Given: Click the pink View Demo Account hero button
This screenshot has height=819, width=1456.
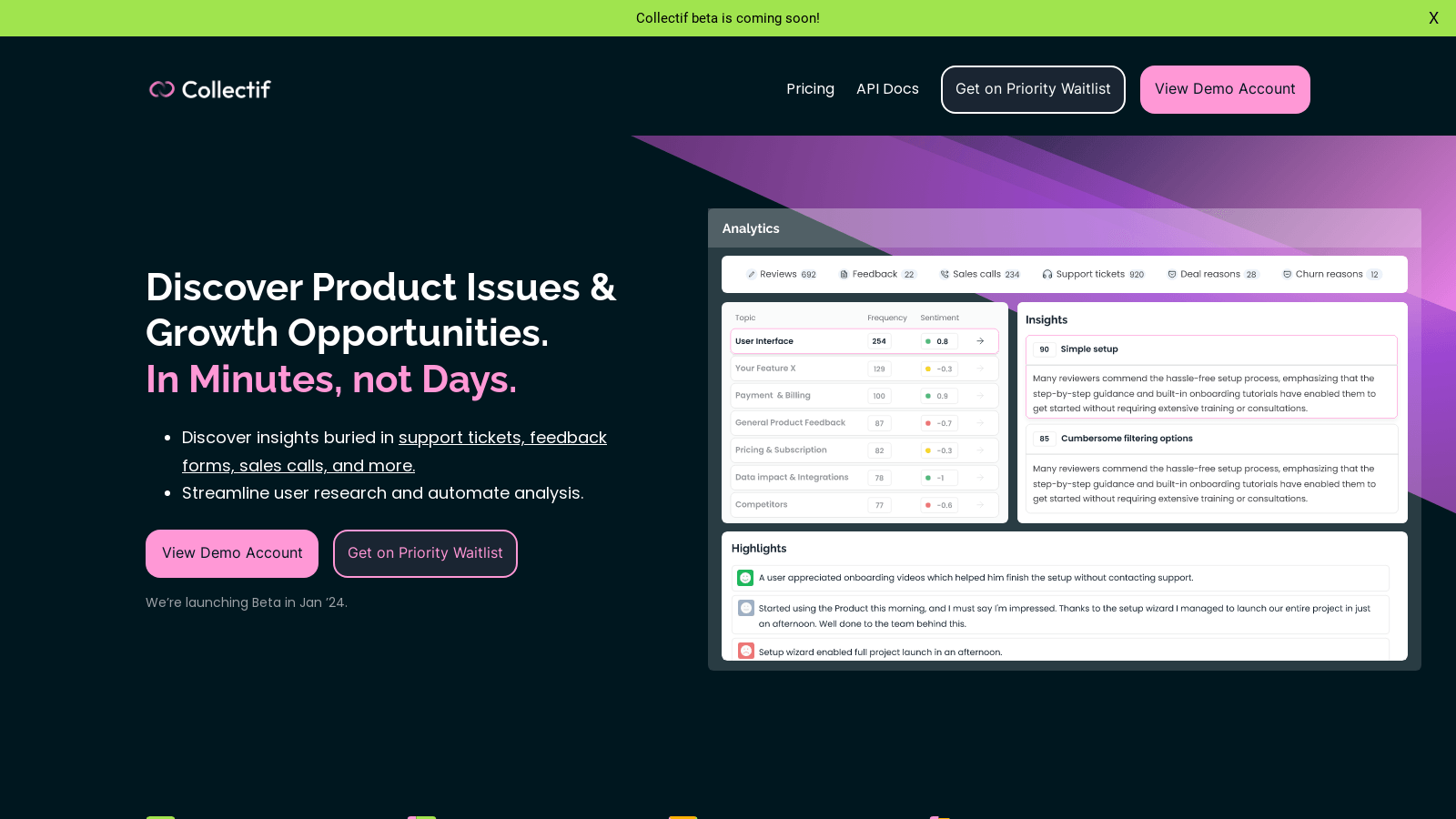Looking at the screenshot, I should tap(232, 553).
